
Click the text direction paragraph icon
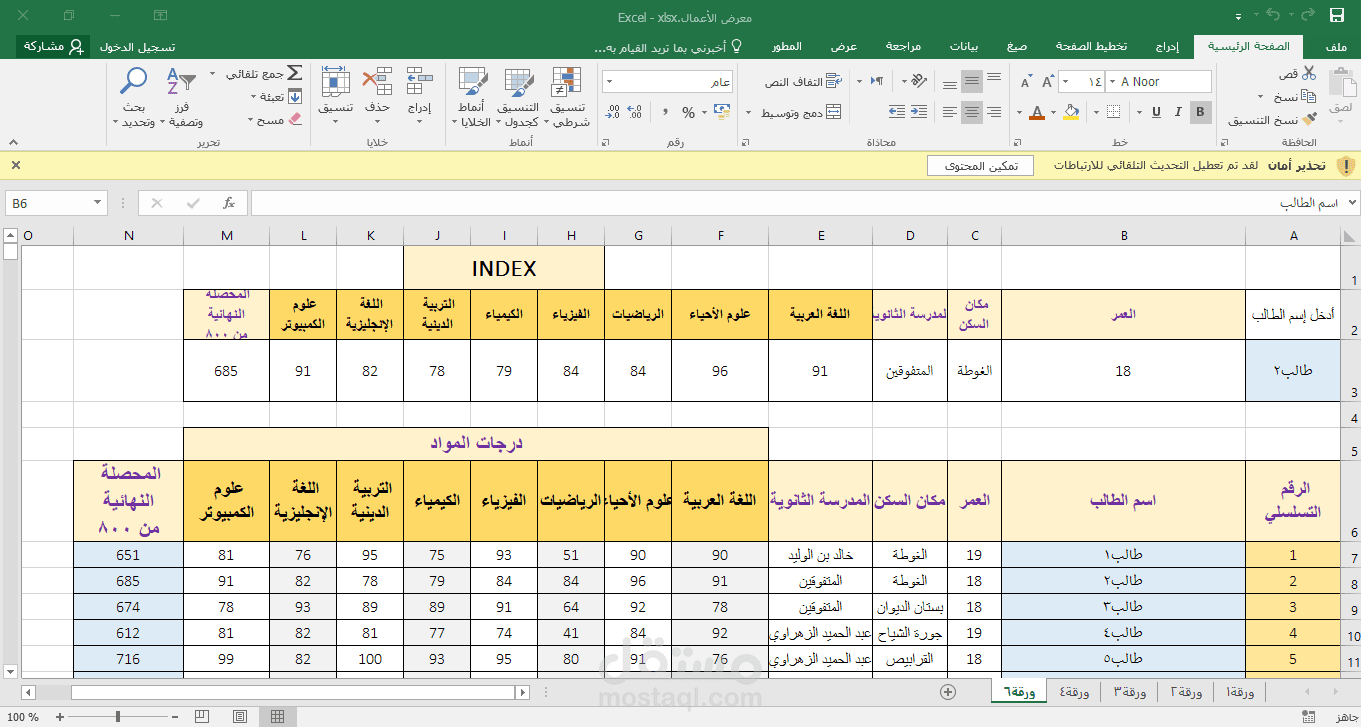pyautogui.click(x=876, y=81)
